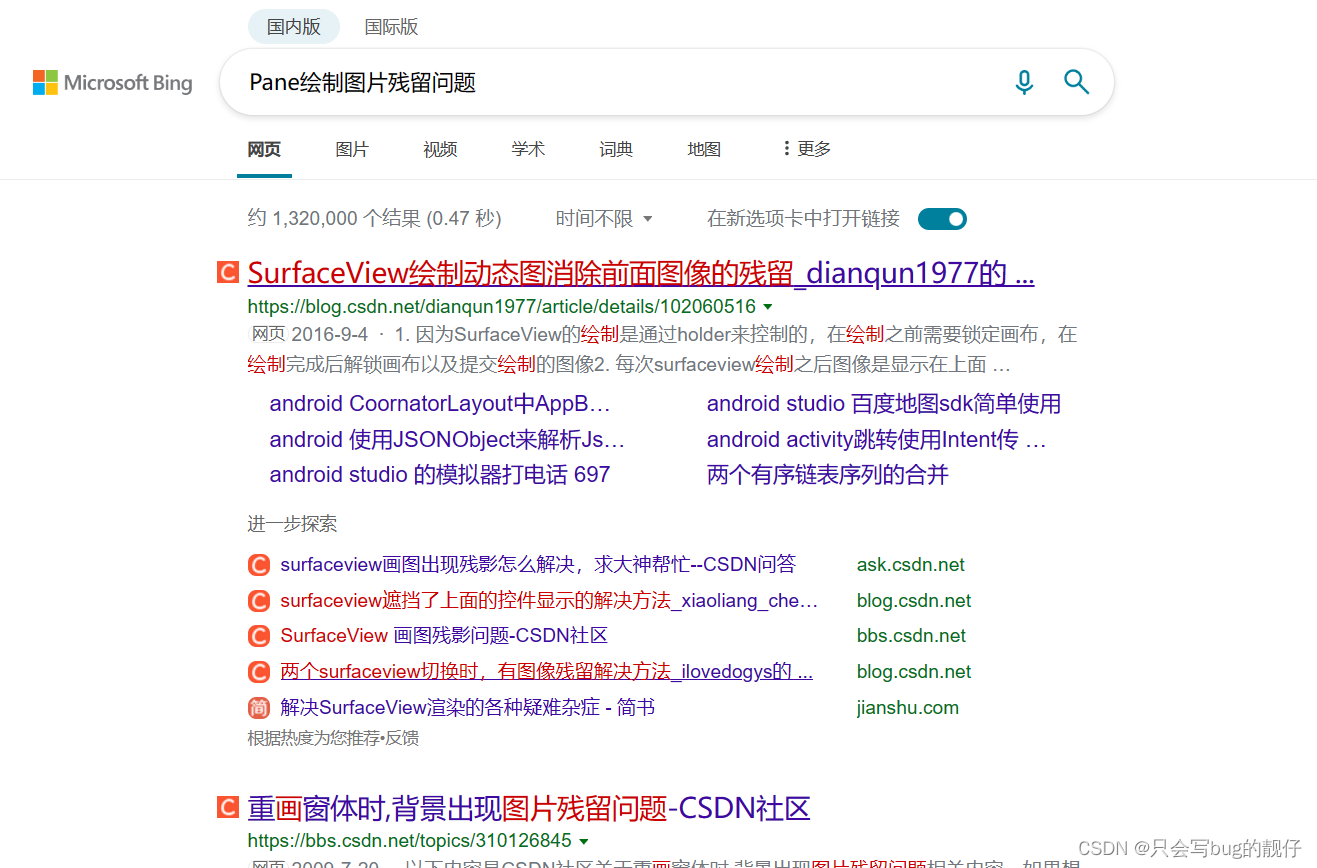Open android 使用JSONObject来解析Js… sublink
1317x868 pixels.
coord(447,439)
